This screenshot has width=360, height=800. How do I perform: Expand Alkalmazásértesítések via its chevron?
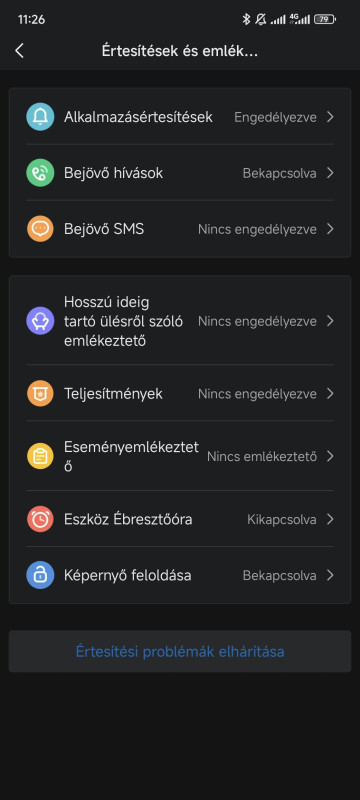point(330,117)
